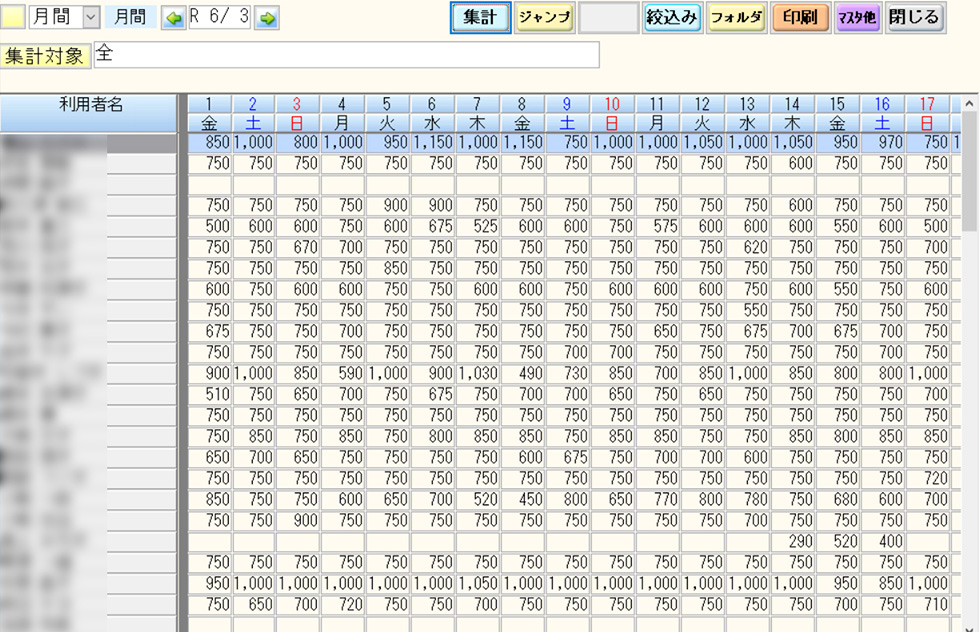
Task: Click the small yellow box beside 月間 dropdown
Action: coord(12,18)
